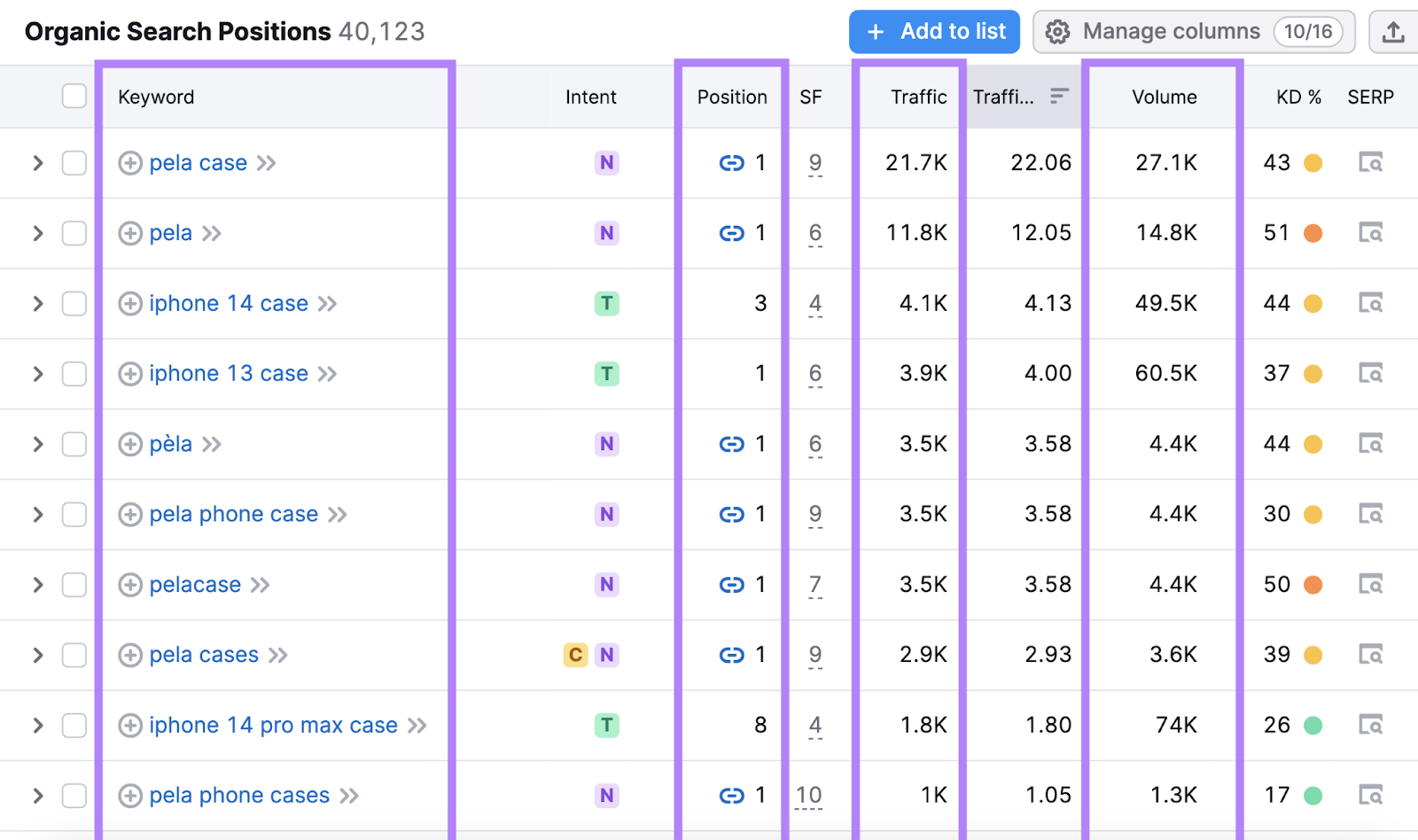Click the T intent badge for iphone 13 case
Screen dimensions: 1418x840
point(606,374)
